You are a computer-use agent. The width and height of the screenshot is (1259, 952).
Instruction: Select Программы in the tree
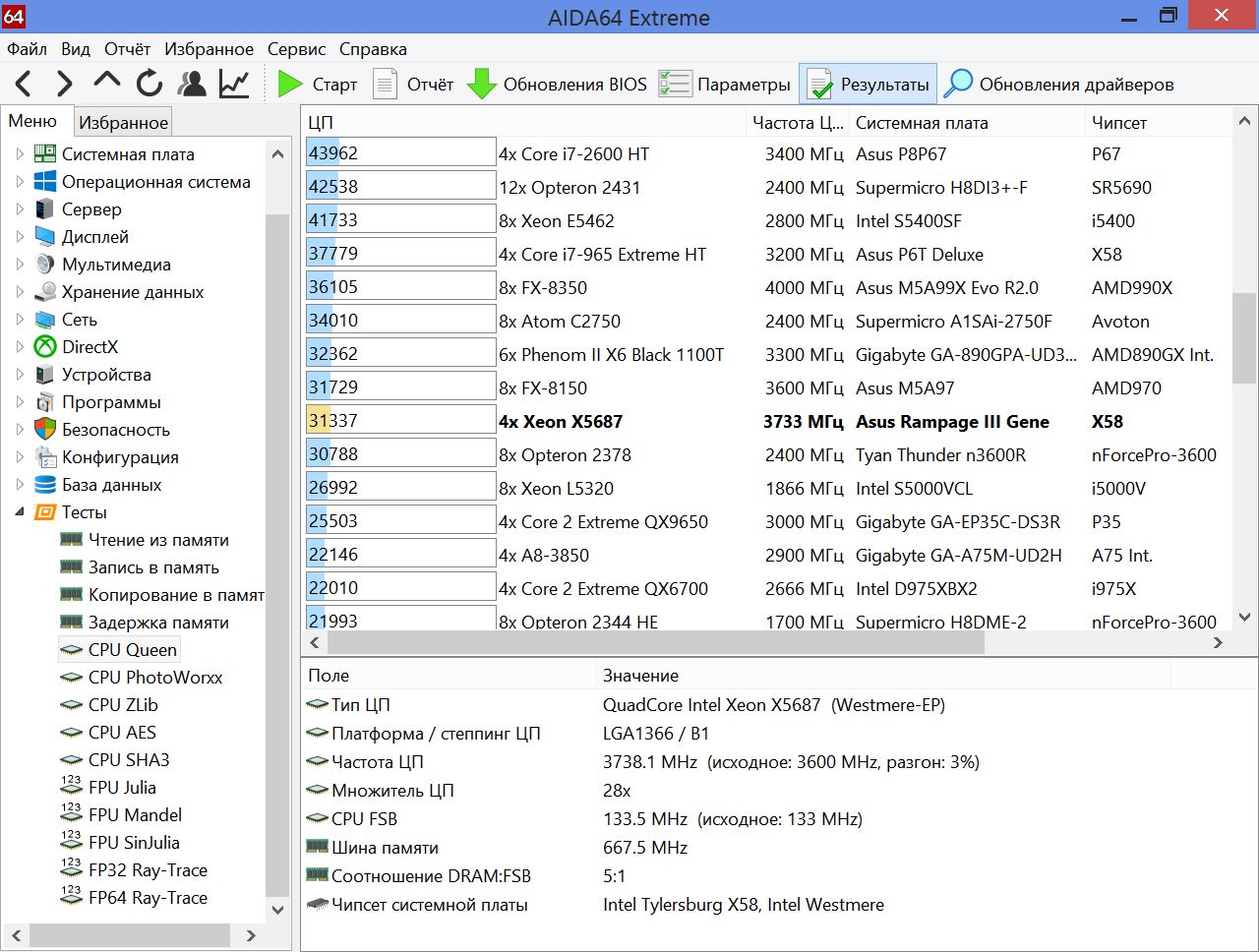tap(110, 402)
